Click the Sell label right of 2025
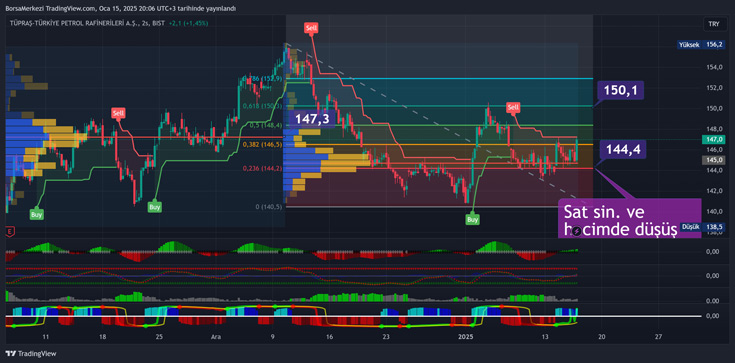The height and width of the screenshot is (363, 735). click(513, 108)
